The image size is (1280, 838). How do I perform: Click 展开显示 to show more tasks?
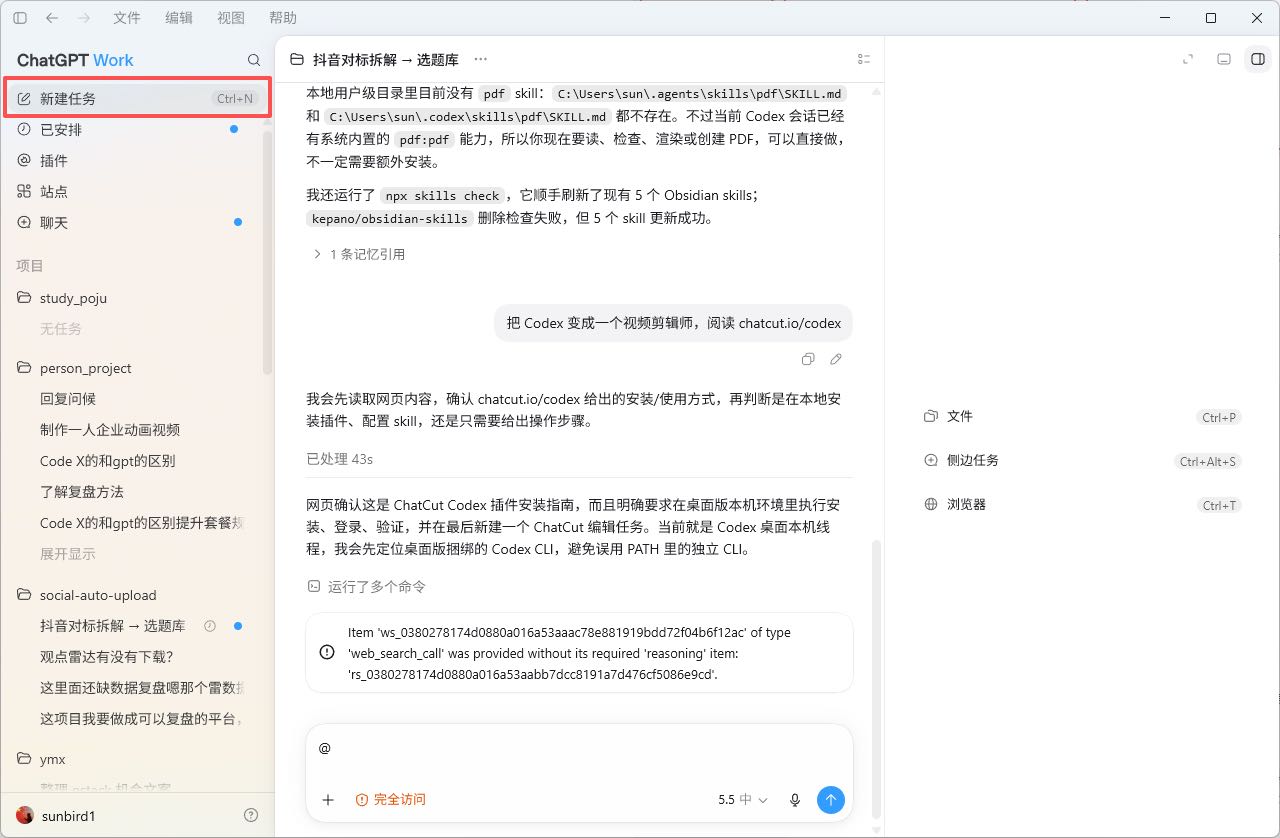pos(68,554)
